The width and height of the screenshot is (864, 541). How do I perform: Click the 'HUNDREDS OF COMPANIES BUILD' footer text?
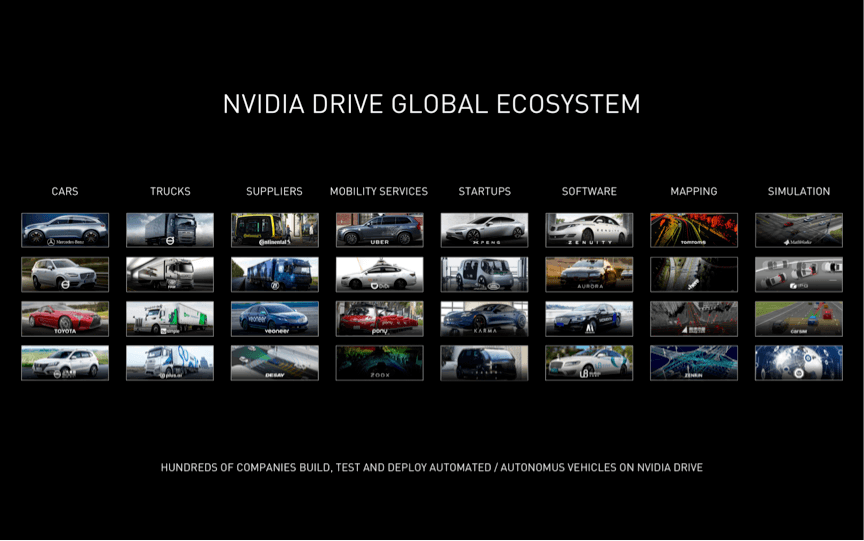tap(432, 468)
